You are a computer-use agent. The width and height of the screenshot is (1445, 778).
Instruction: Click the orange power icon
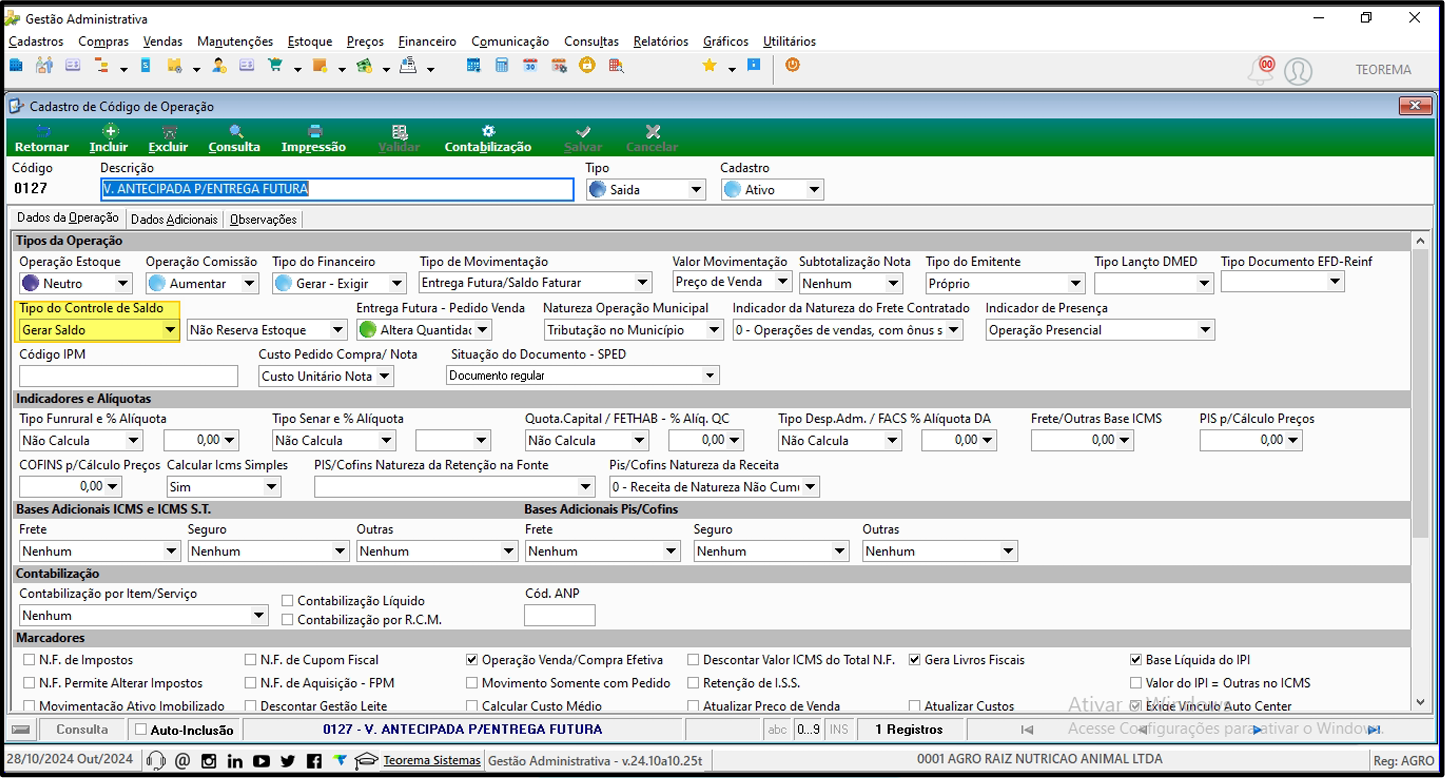(x=792, y=65)
